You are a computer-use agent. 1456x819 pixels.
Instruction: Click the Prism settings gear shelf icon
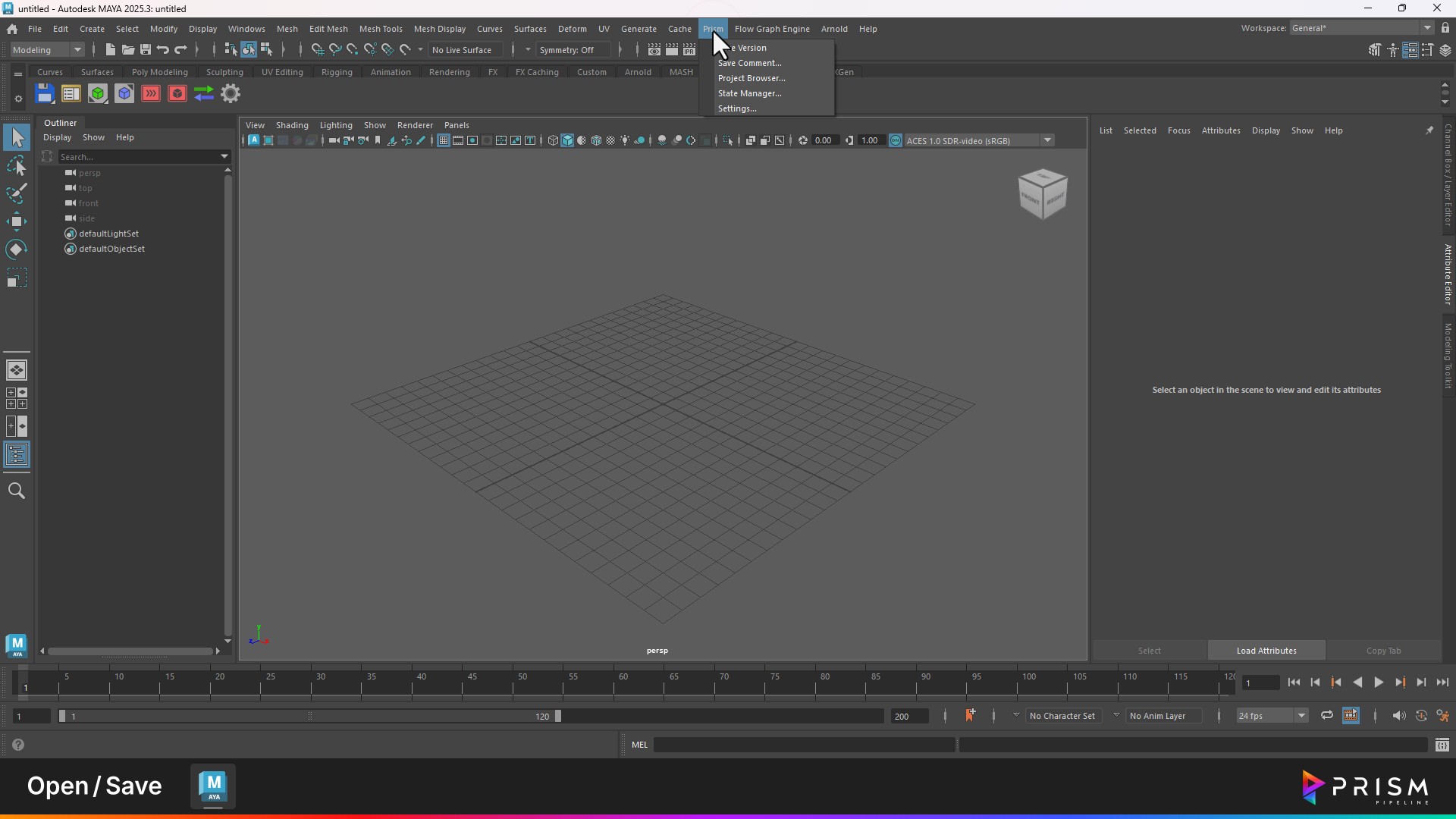pos(231,94)
